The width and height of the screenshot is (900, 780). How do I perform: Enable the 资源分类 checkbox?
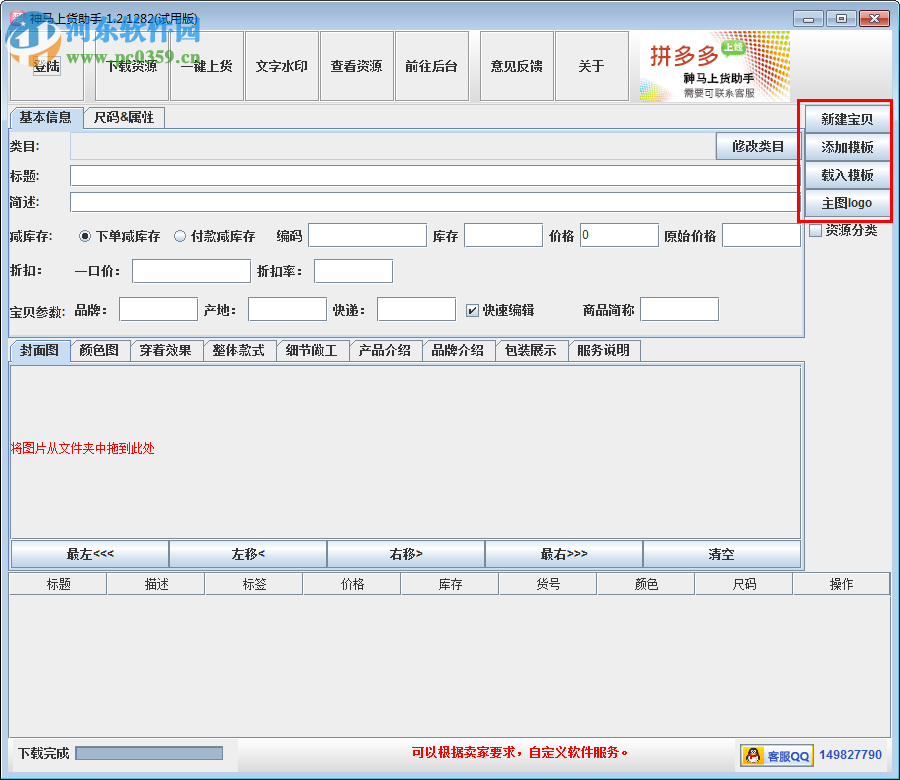815,230
